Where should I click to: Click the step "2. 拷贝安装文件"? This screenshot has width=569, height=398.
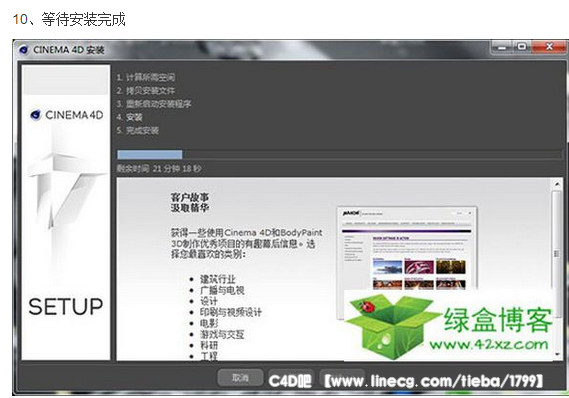click(146, 91)
